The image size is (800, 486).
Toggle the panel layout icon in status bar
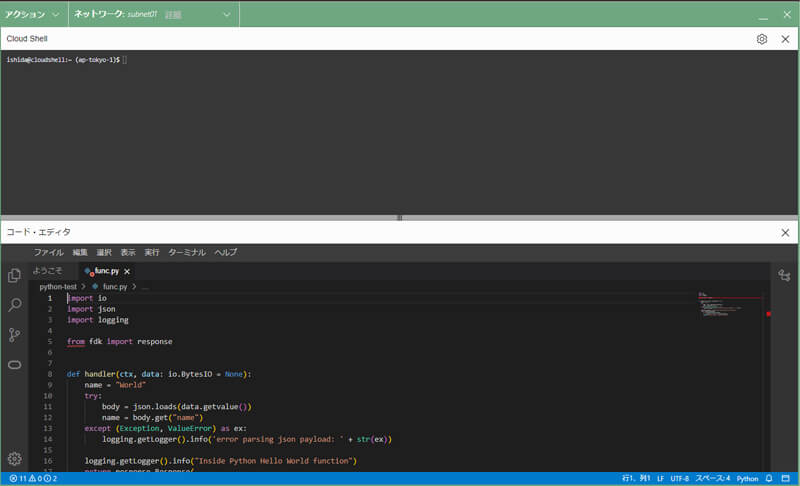coord(786,478)
